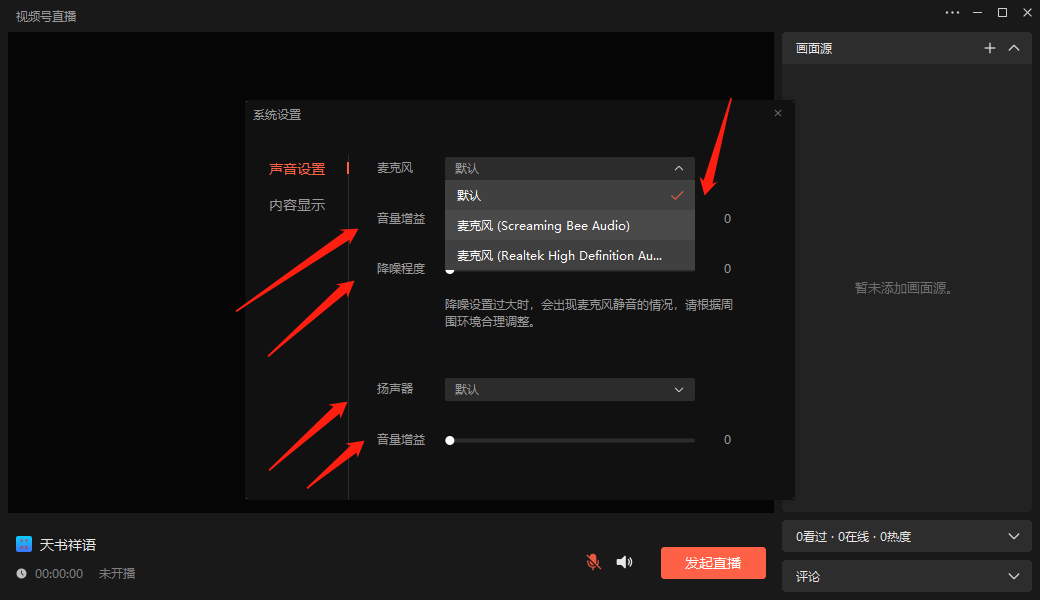Viewport: 1040px width, 600px height.
Task: Choose 麦克风 (Screaming Bee Audio) option
Action: [570, 225]
